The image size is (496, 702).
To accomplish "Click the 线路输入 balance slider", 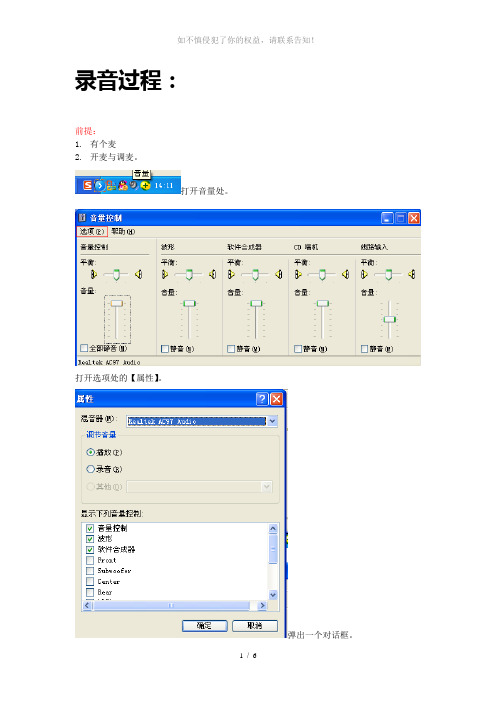I will click(389, 274).
